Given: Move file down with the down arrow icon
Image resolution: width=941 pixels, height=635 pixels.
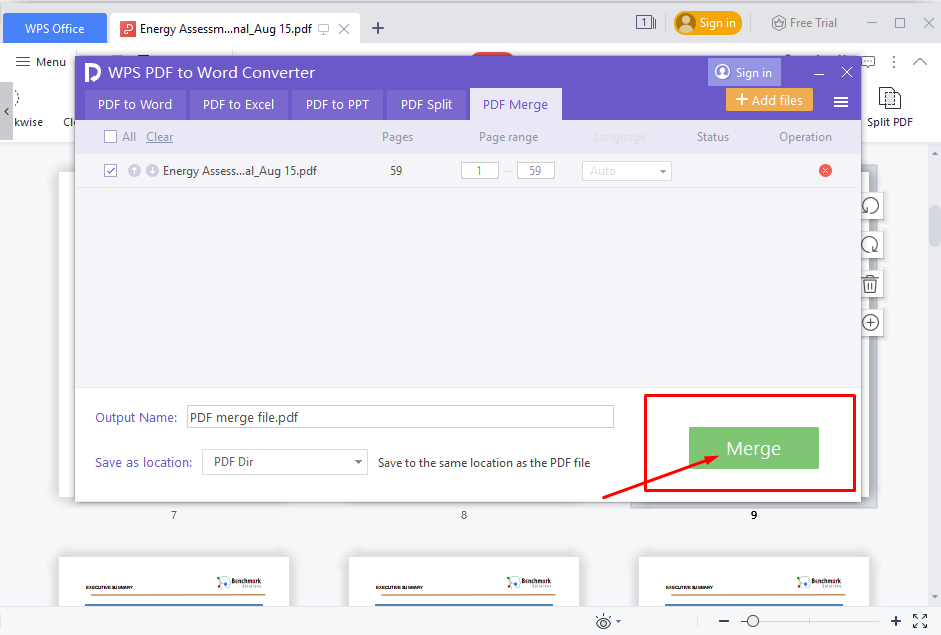Looking at the screenshot, I should 152,171.
